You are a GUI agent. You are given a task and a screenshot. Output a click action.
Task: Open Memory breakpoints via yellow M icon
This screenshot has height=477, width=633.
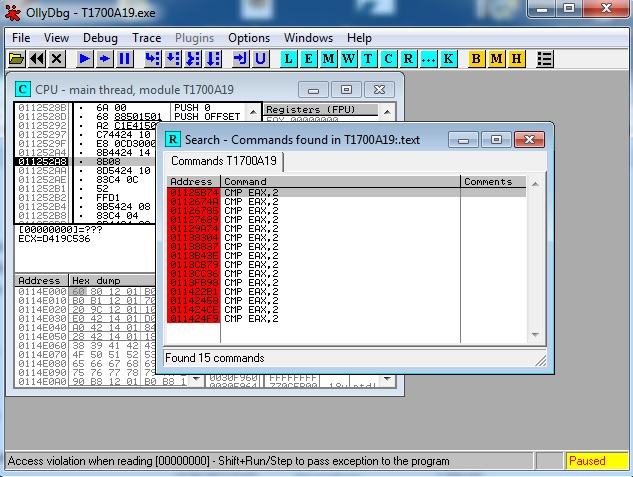tap(496, 59)
